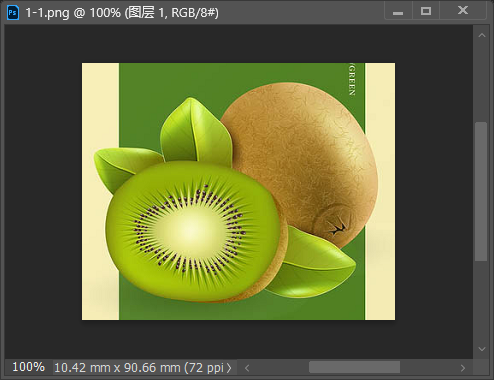Close the 1-1.png document window
Image resolution: width=494 pixels, height=380 pixels.
pos(463,11)
